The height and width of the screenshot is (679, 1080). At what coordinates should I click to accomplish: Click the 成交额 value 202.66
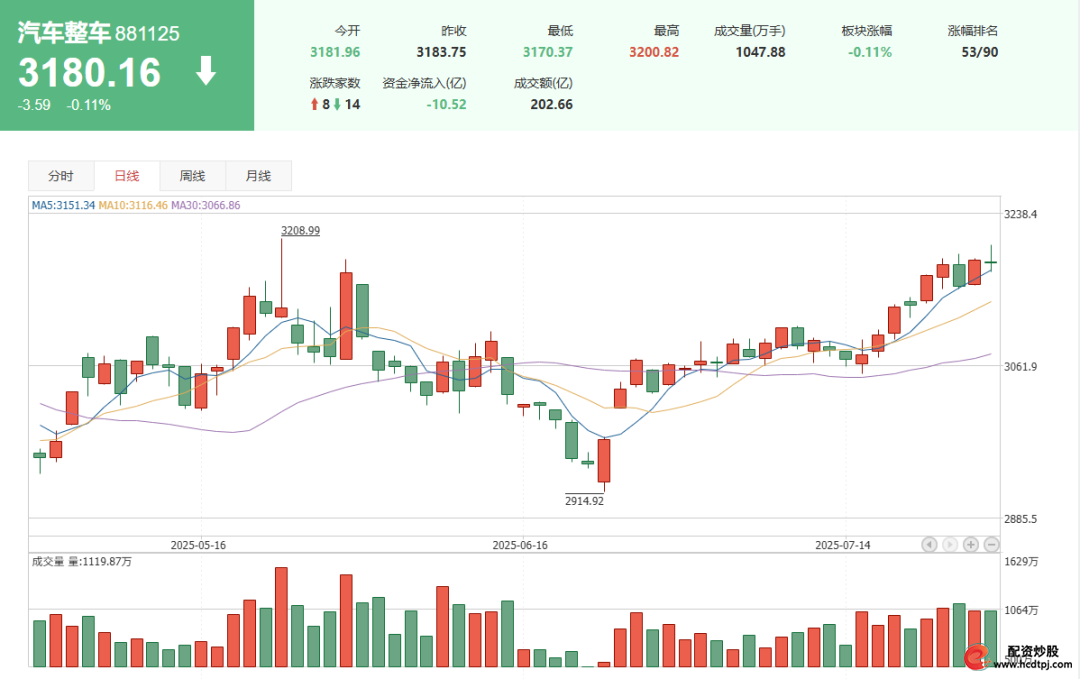click(552, 105)
